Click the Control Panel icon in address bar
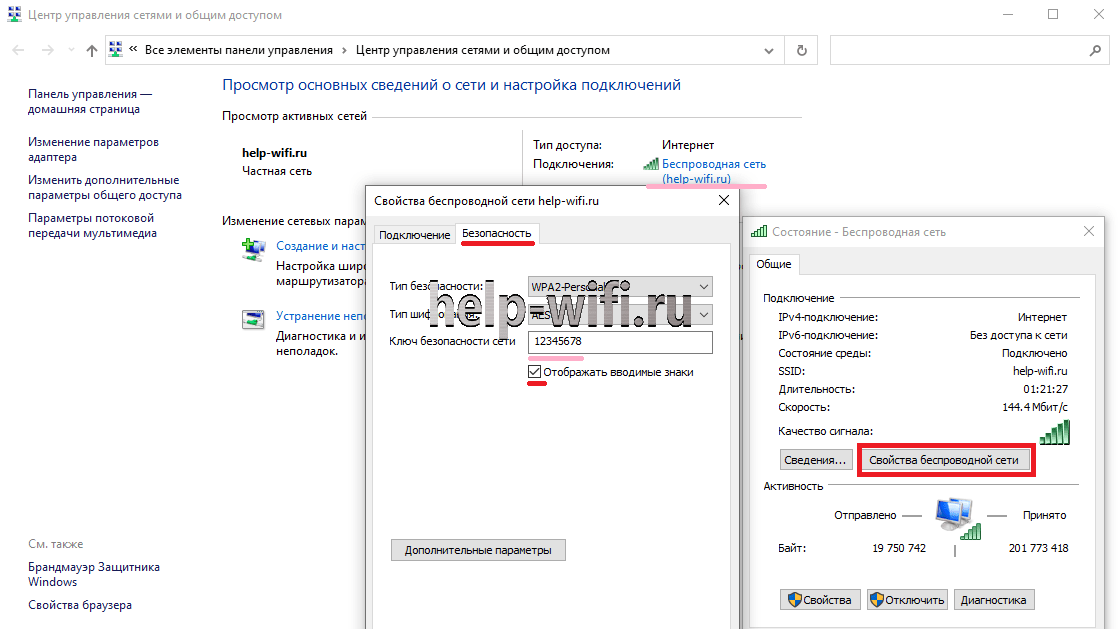This screenshot has height=629, width=1120. 116,50
